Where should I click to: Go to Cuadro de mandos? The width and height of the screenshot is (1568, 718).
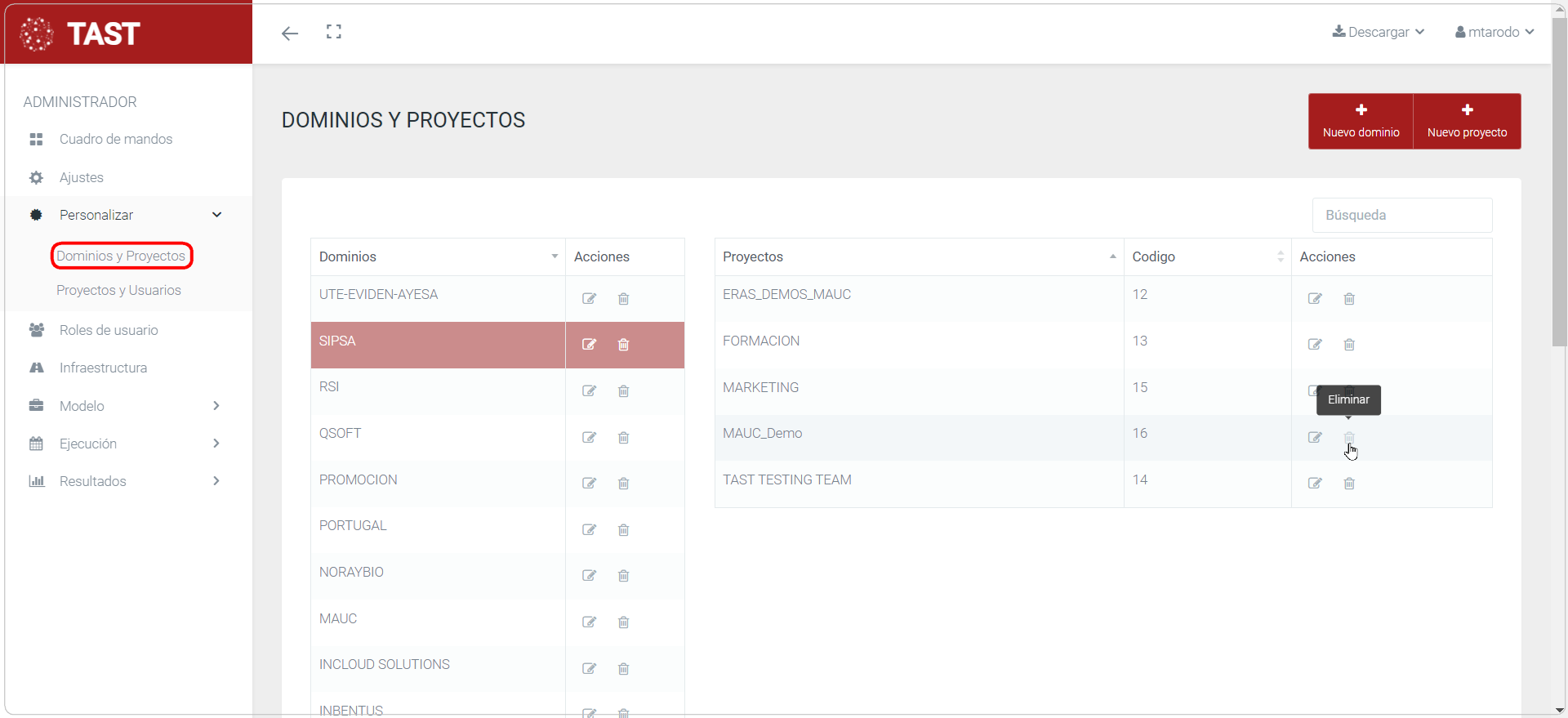point(115,139)
